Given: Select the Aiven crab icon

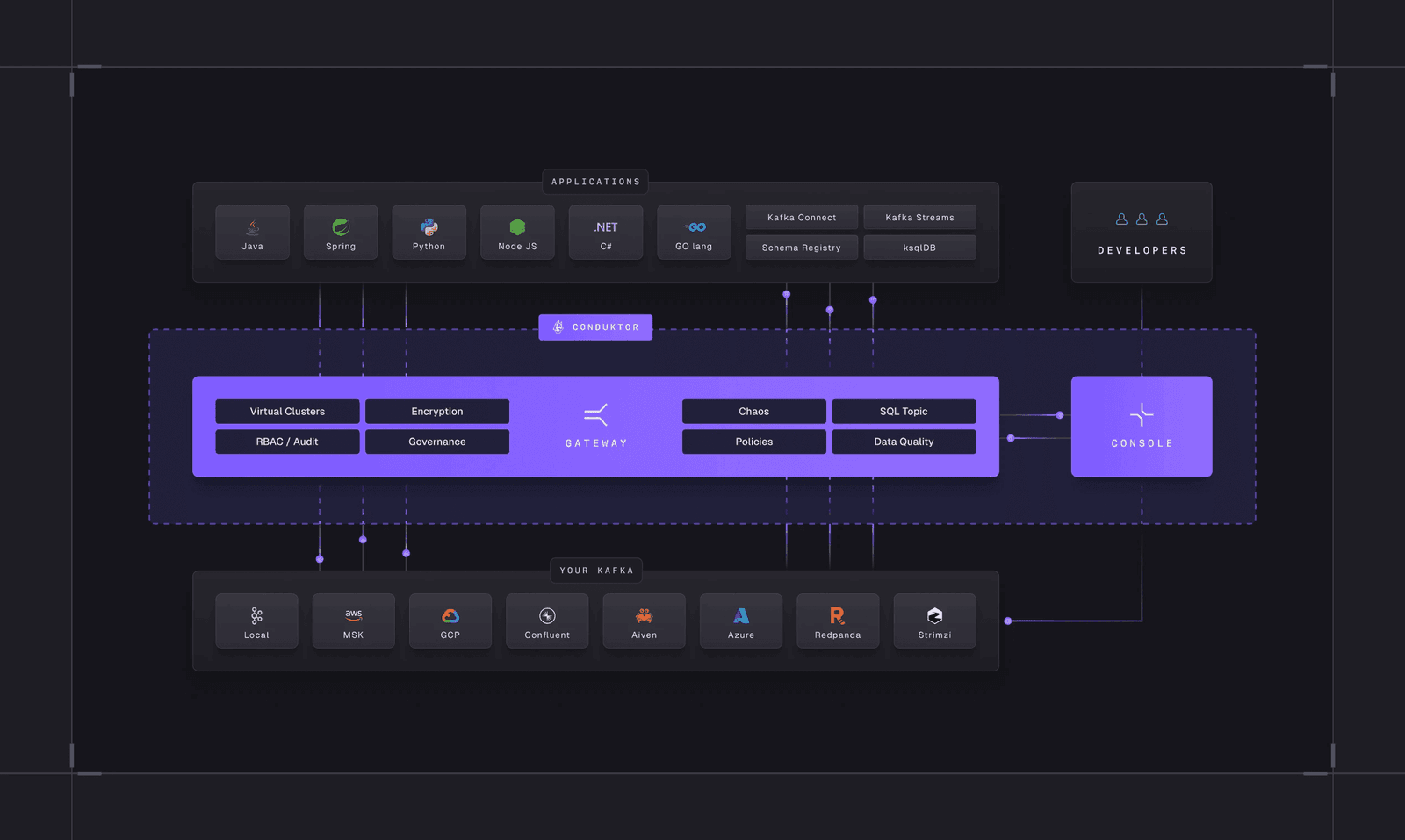Looking at the screenshot, I should (644, 616).
